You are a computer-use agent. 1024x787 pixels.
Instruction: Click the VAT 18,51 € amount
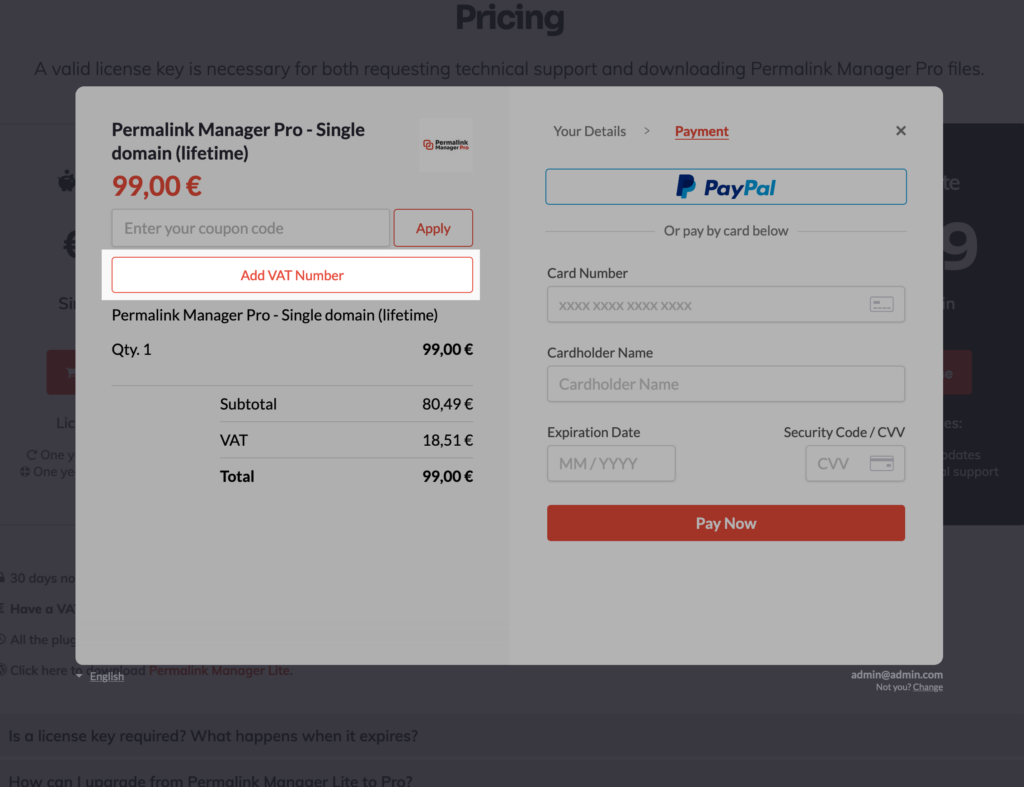447,440
